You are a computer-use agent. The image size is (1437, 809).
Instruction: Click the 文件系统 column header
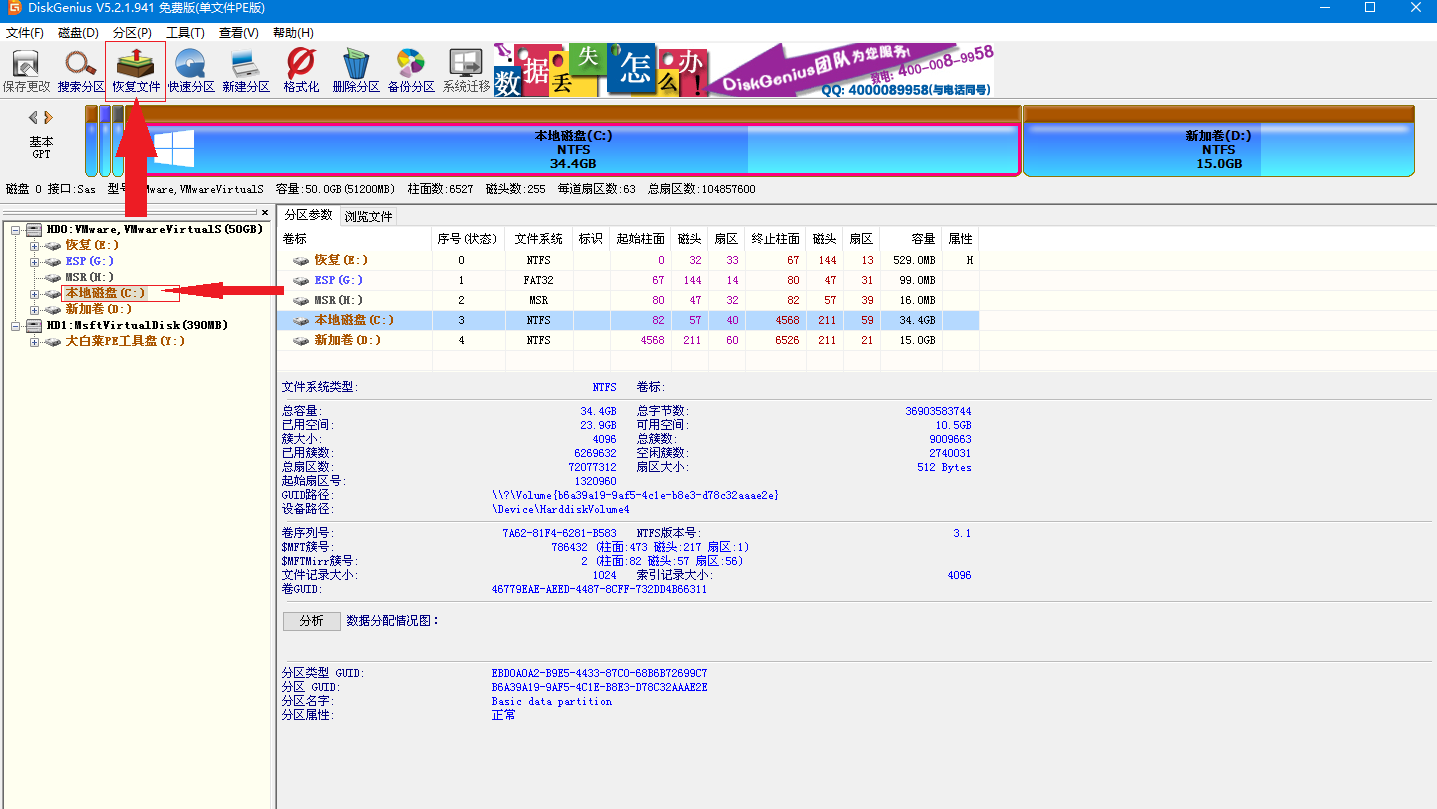[539, 239]
